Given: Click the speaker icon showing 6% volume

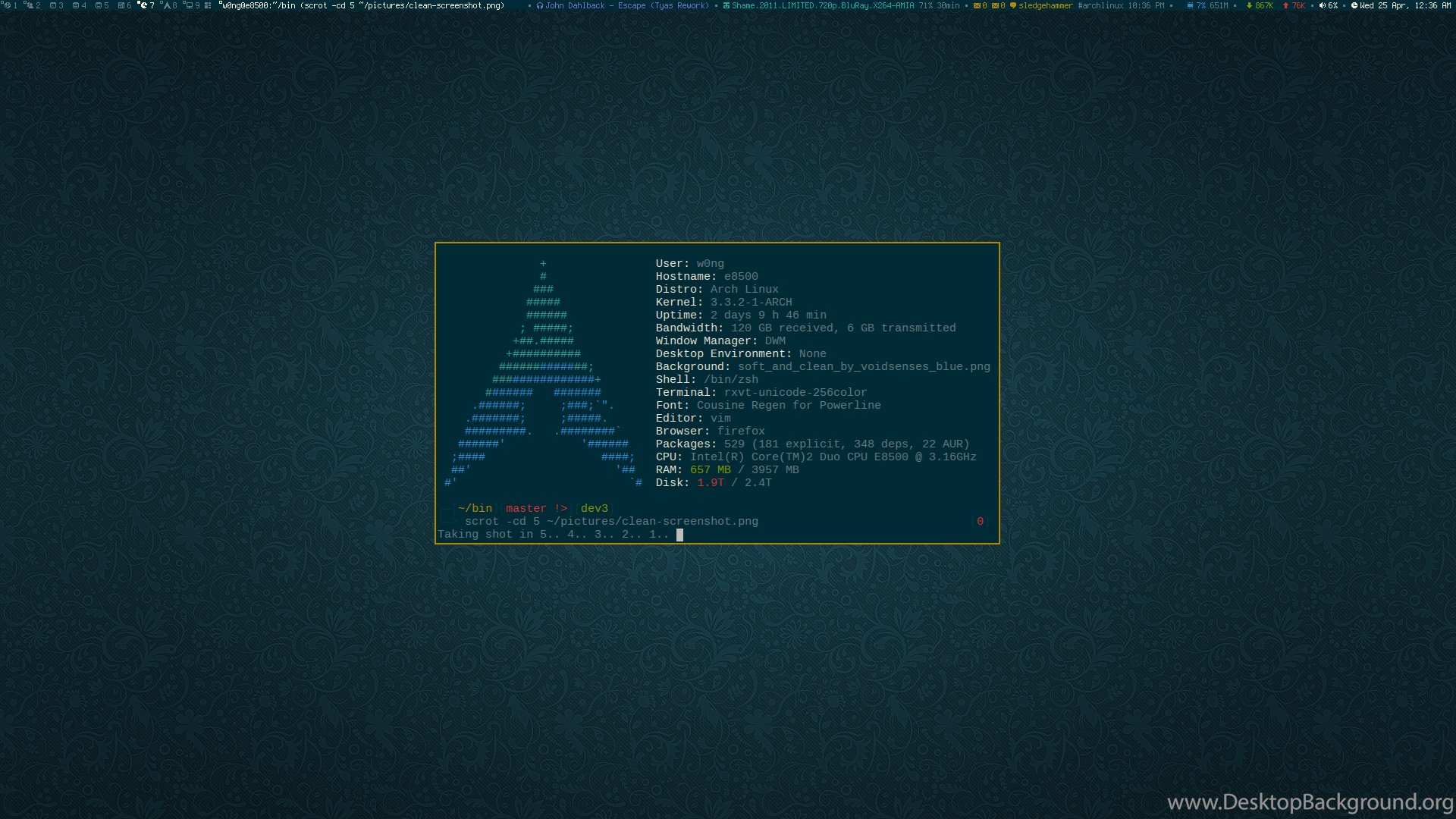Looking at the screenshot, I should coord(1322,6).
